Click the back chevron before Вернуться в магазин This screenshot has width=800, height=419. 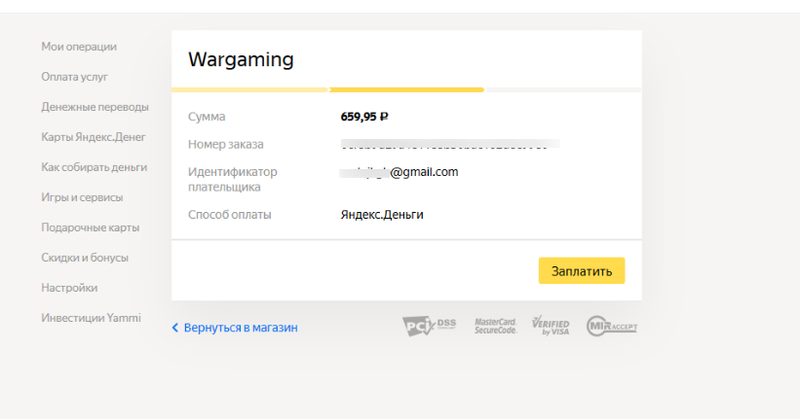175,328
